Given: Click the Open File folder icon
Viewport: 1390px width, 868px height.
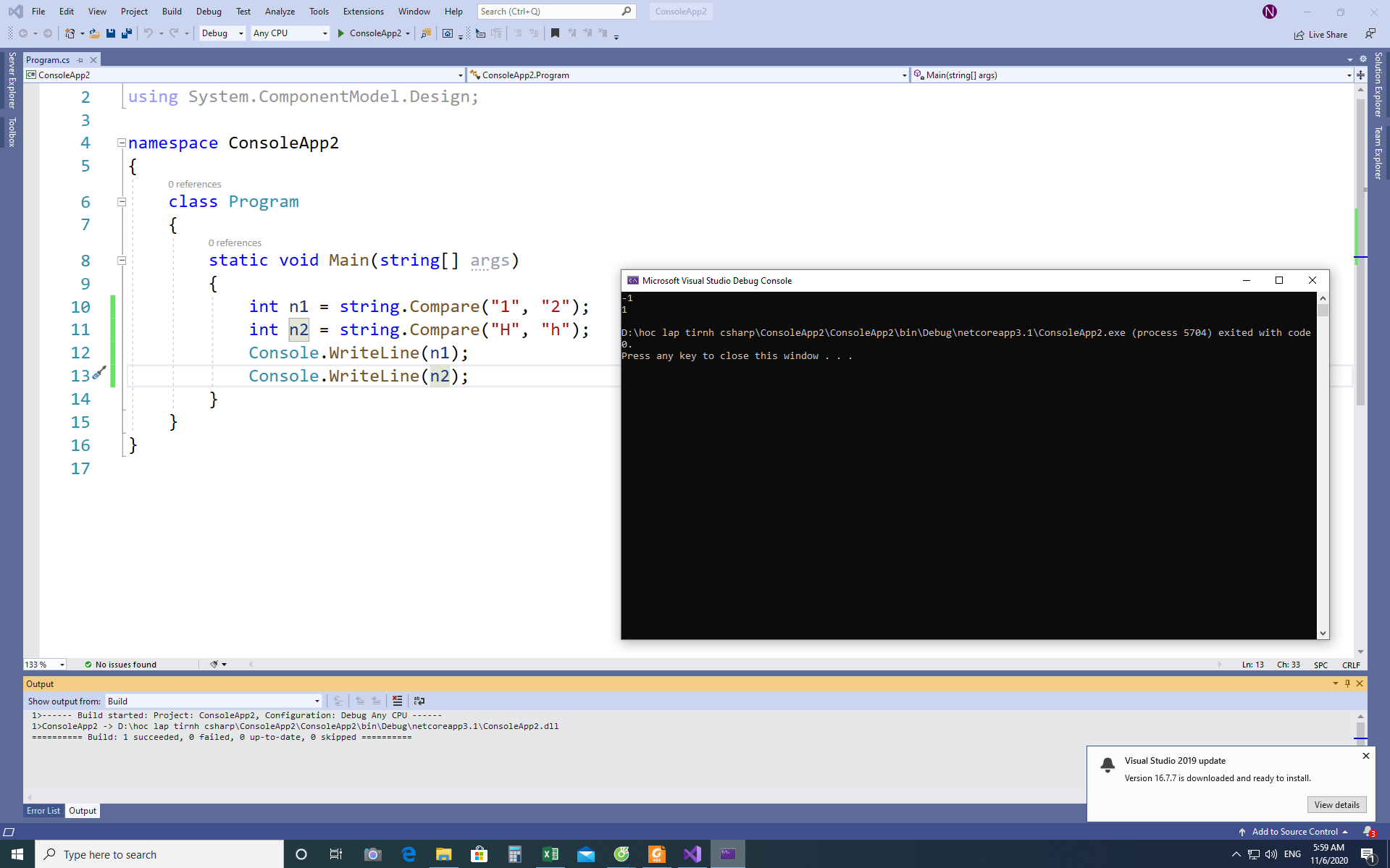Looking at the screenshot, I should (x=94, y=33).
